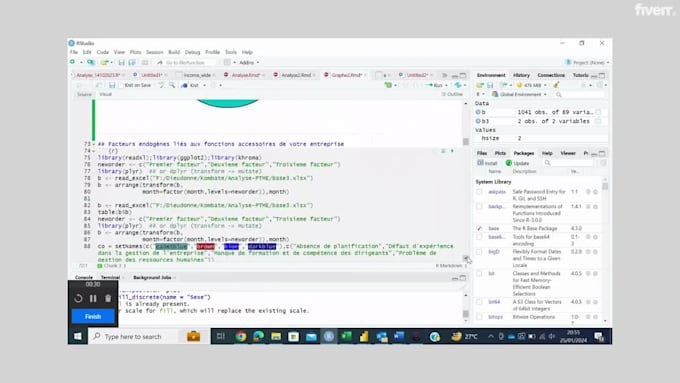Click the Knit yarn ball icon

184,85
